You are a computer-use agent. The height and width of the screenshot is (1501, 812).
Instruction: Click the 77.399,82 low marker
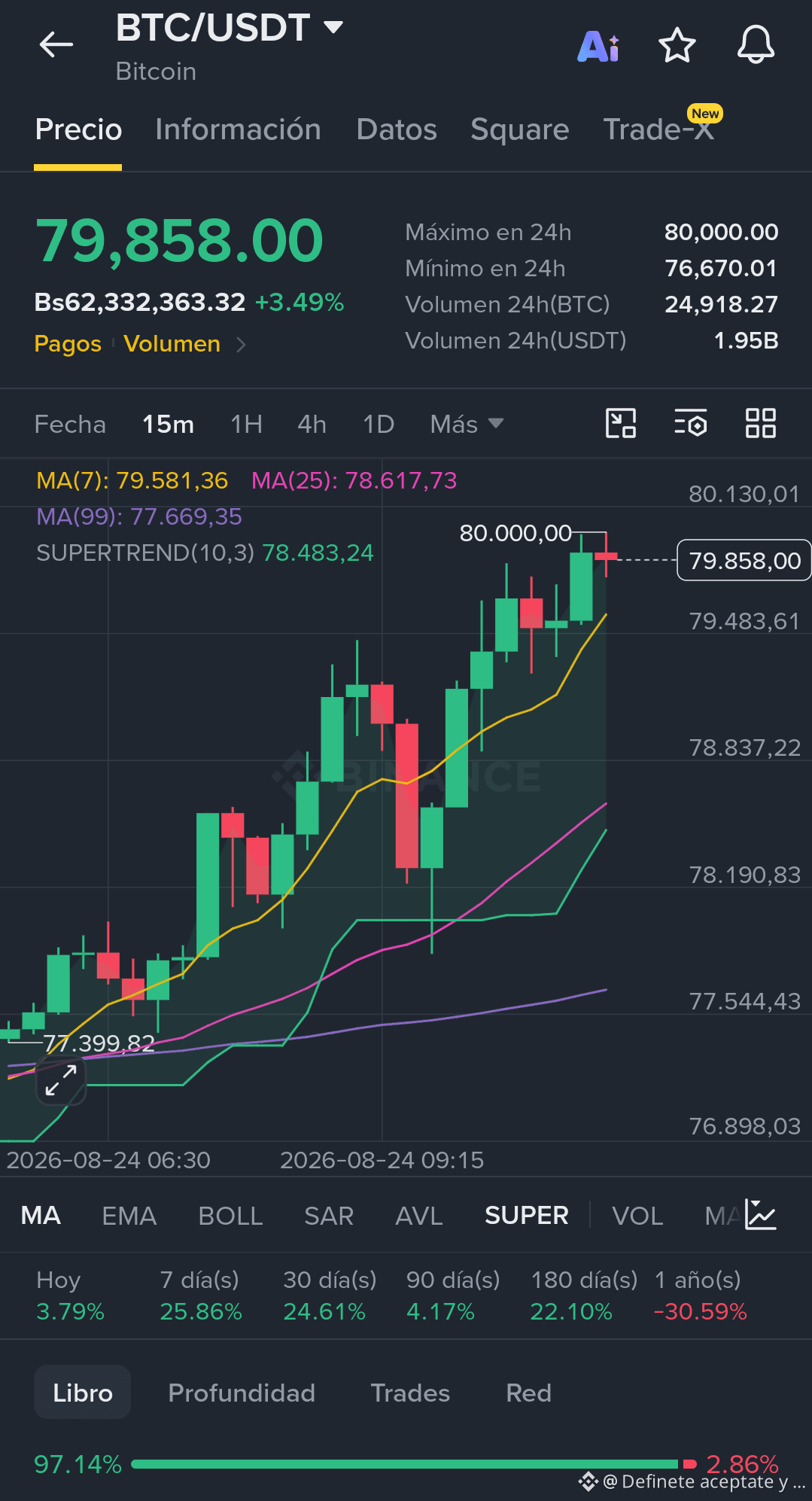[99, 1043]
